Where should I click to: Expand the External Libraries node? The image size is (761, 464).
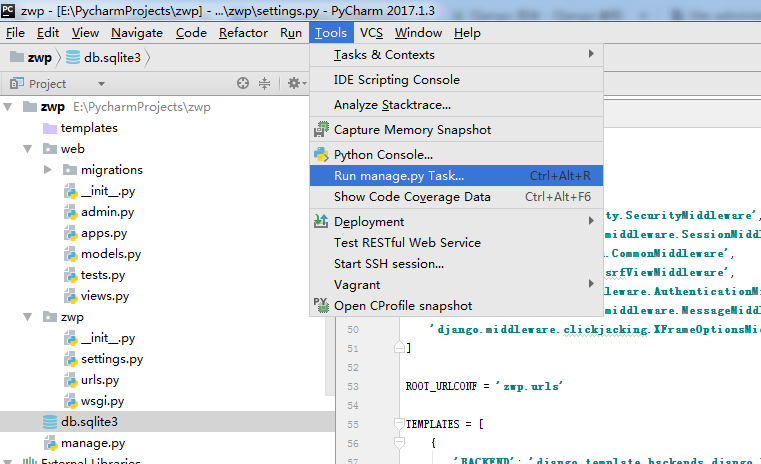point(8,460)
